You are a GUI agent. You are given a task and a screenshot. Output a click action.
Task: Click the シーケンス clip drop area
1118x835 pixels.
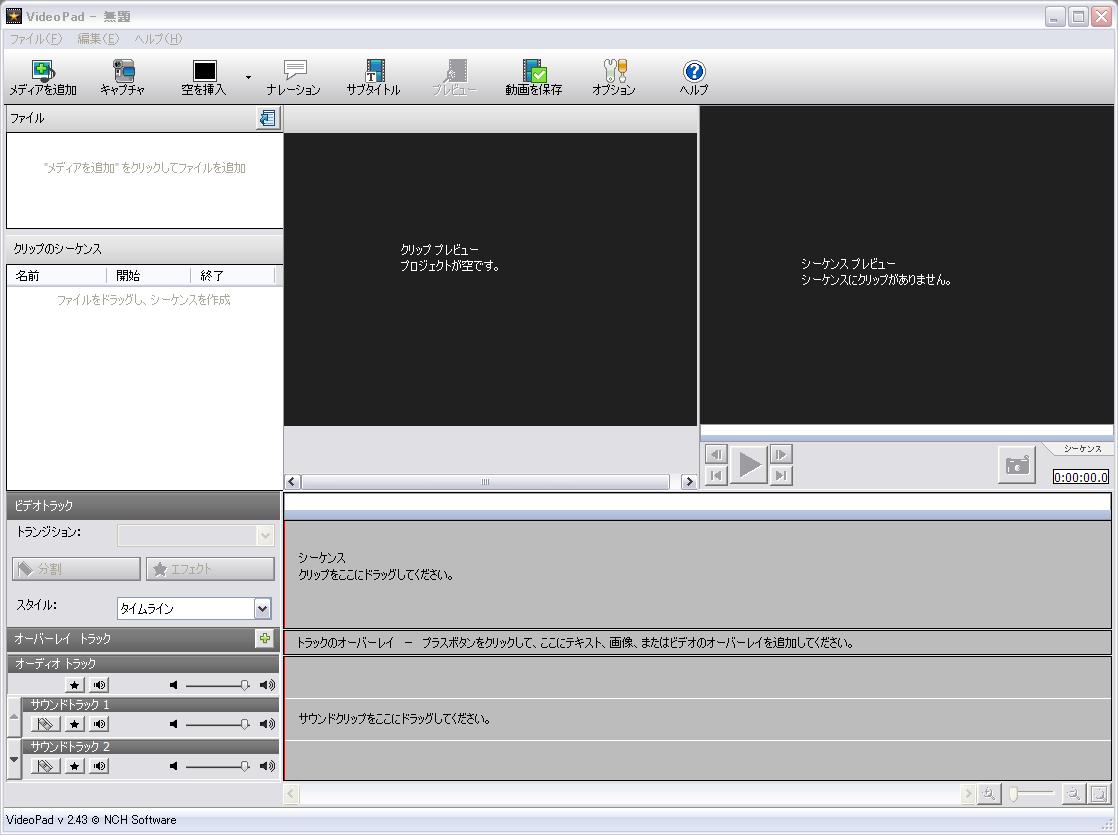coord(697,574)
